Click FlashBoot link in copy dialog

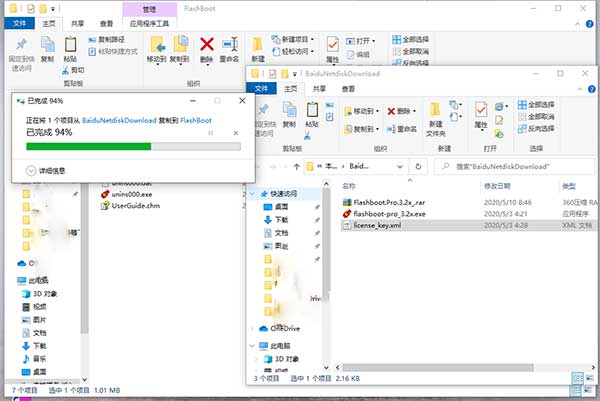(x=196, y=121)
